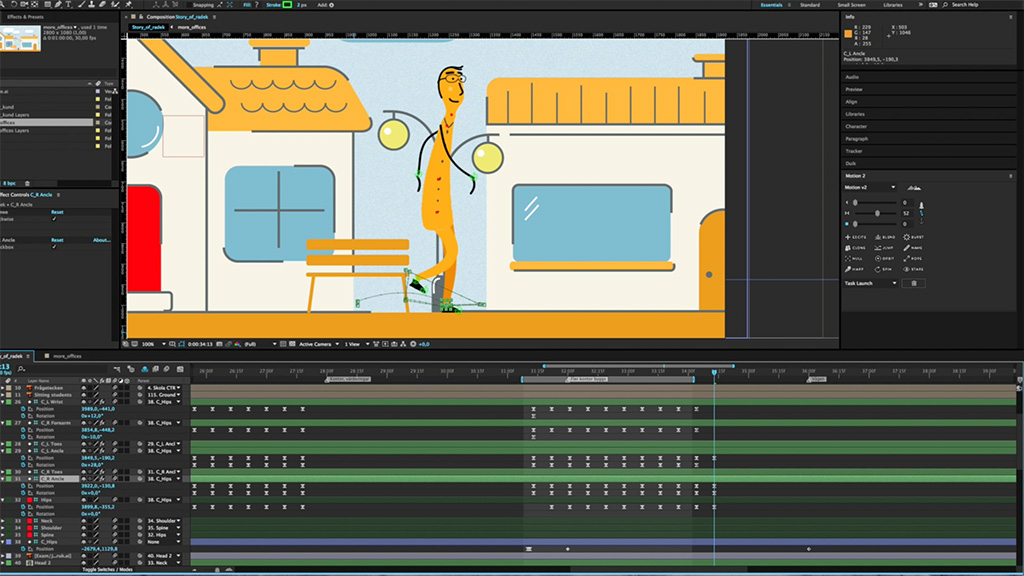1024x576 pixels.
Task: Click the Name tool in Motion 2
Action: click(x=914, y=248)
